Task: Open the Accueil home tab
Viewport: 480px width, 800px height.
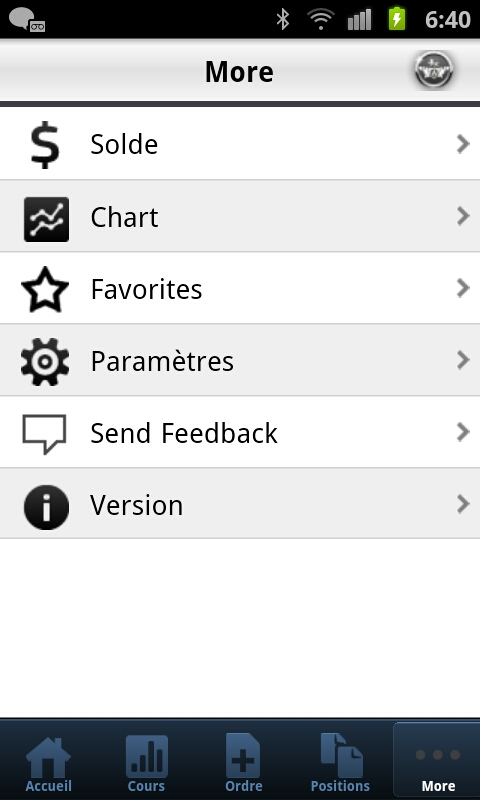Action: click(x=48, y=763)
